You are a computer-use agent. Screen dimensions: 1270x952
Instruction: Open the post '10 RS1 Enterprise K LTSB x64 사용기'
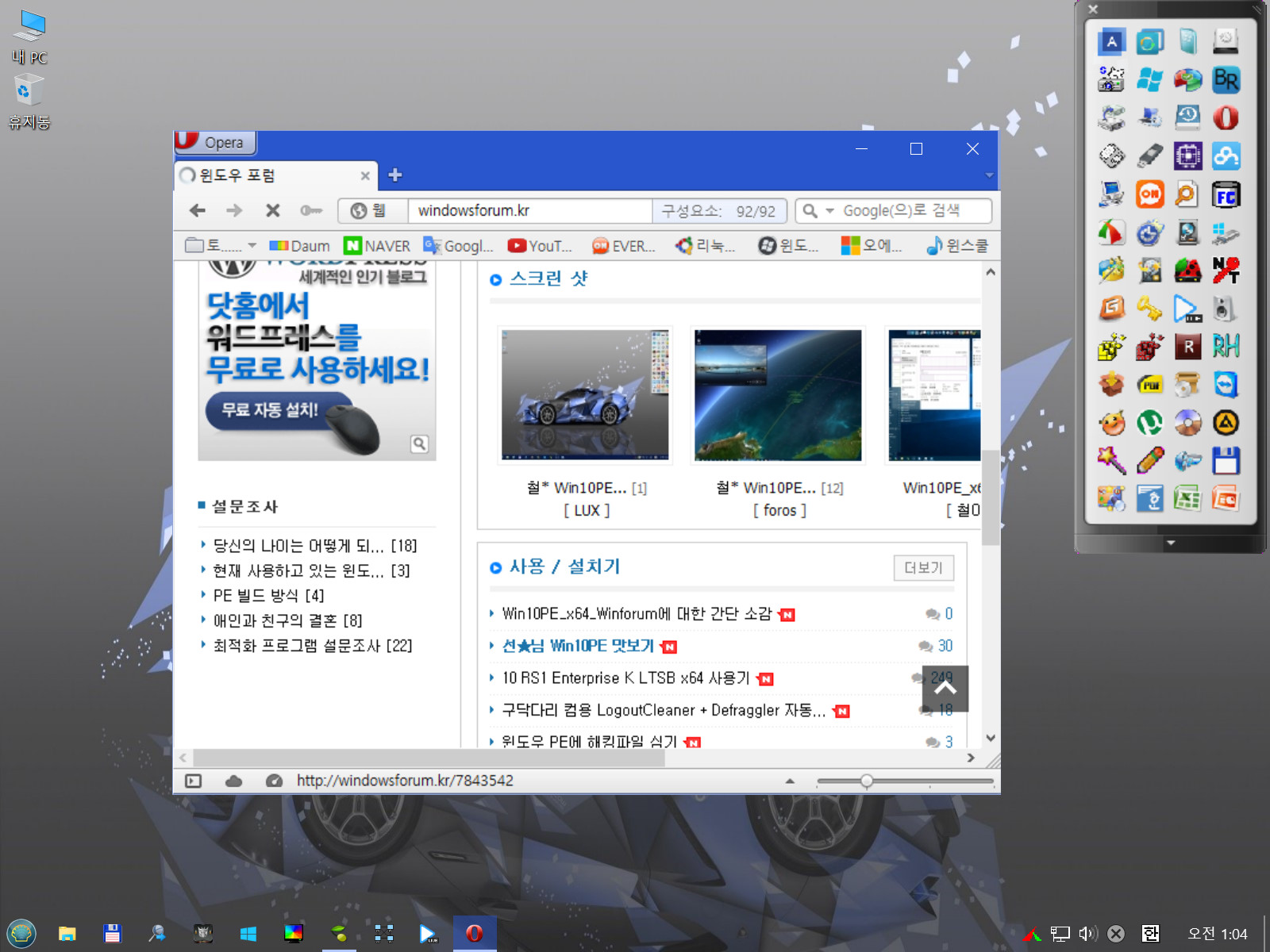[625, 678]
